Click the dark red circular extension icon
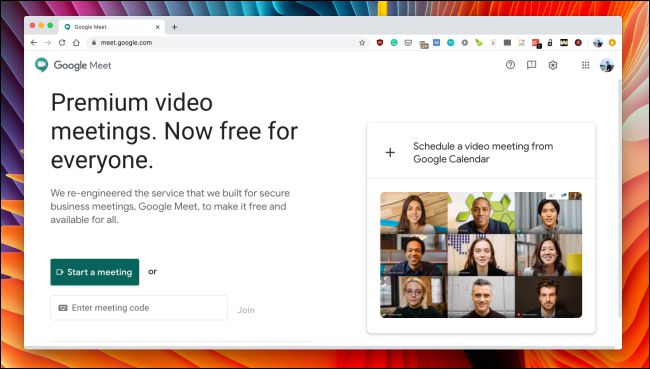650x369 pixels. 578,43
